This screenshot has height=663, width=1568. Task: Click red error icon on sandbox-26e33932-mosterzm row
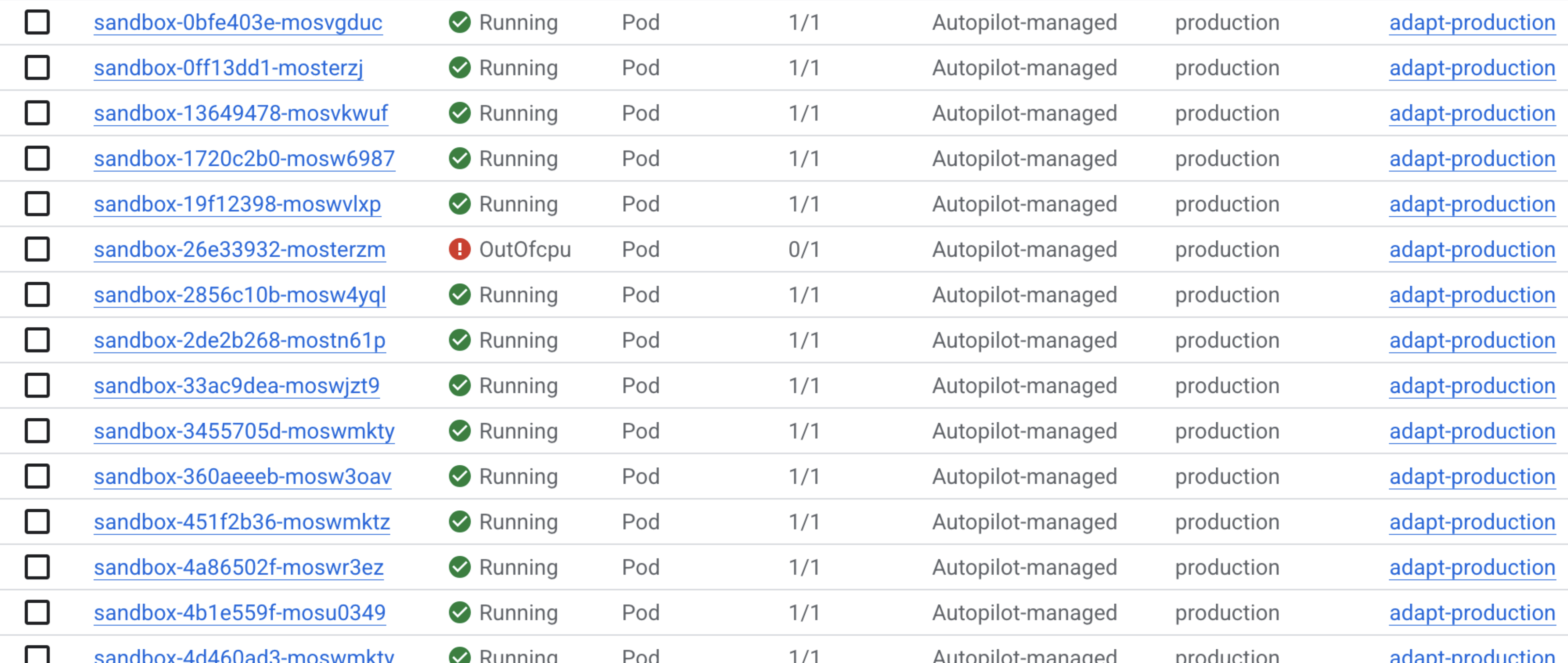coord(459,249)
